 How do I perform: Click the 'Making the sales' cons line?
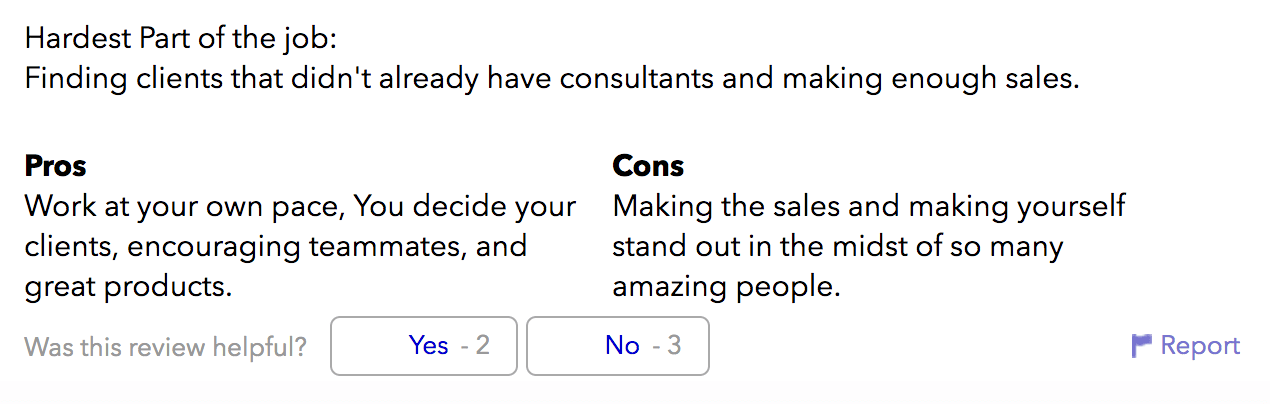pos(869,207)
